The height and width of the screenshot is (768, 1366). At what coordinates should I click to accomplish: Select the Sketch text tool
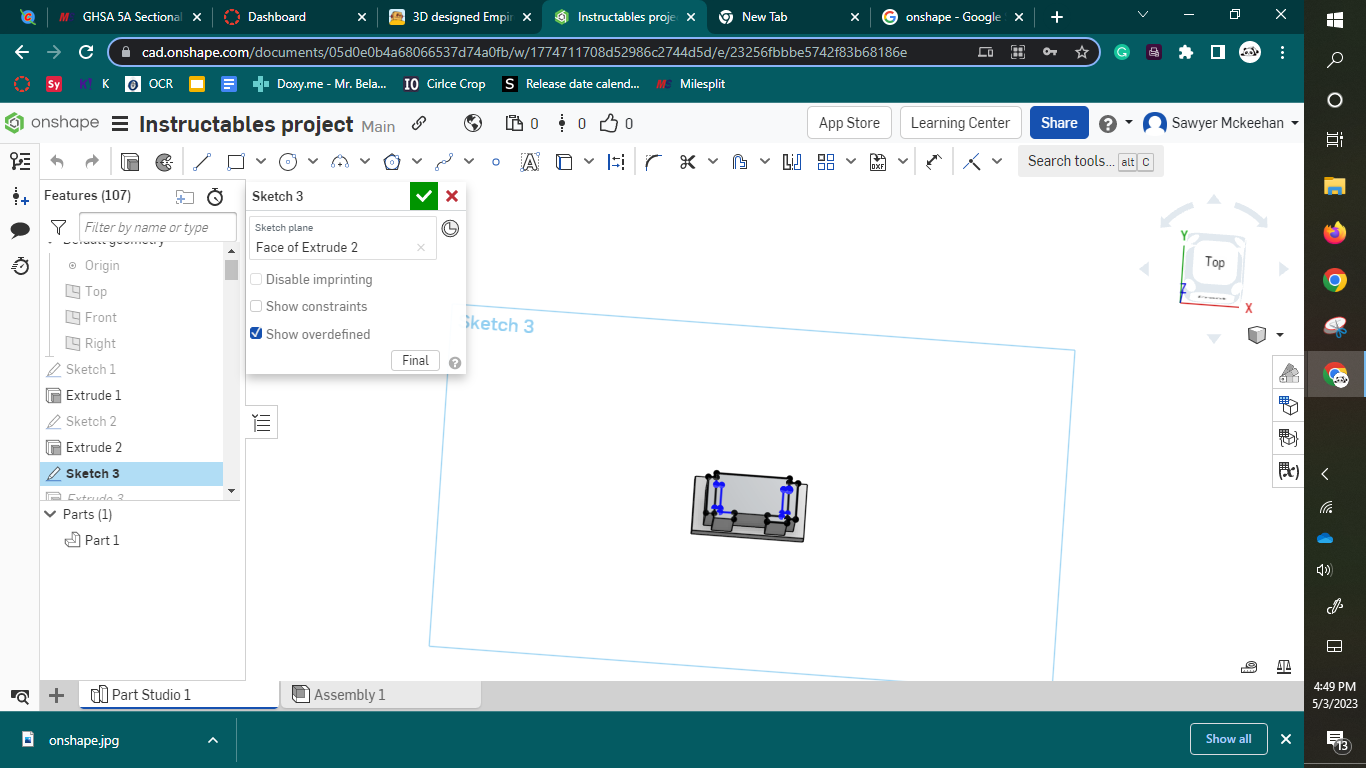click(532, 161)
